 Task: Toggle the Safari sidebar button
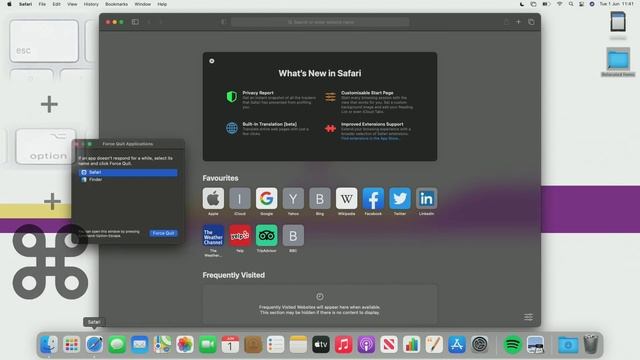[x=135, y=22]
